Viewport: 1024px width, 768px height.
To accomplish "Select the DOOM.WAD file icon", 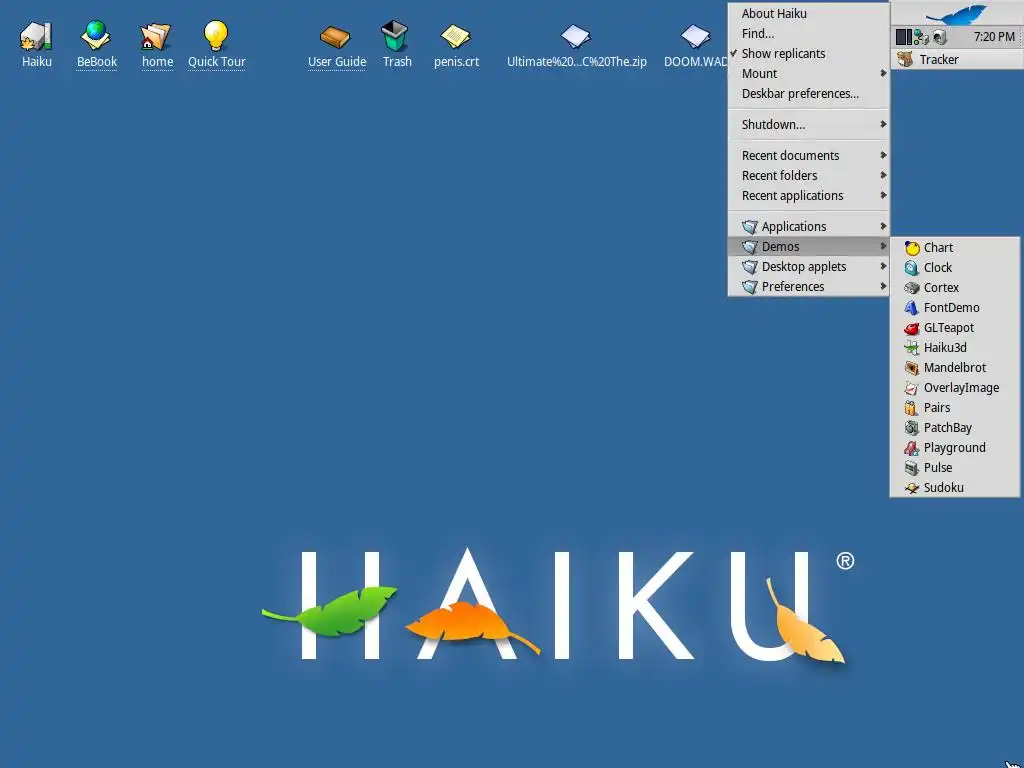I will click(x=695, y=37).
